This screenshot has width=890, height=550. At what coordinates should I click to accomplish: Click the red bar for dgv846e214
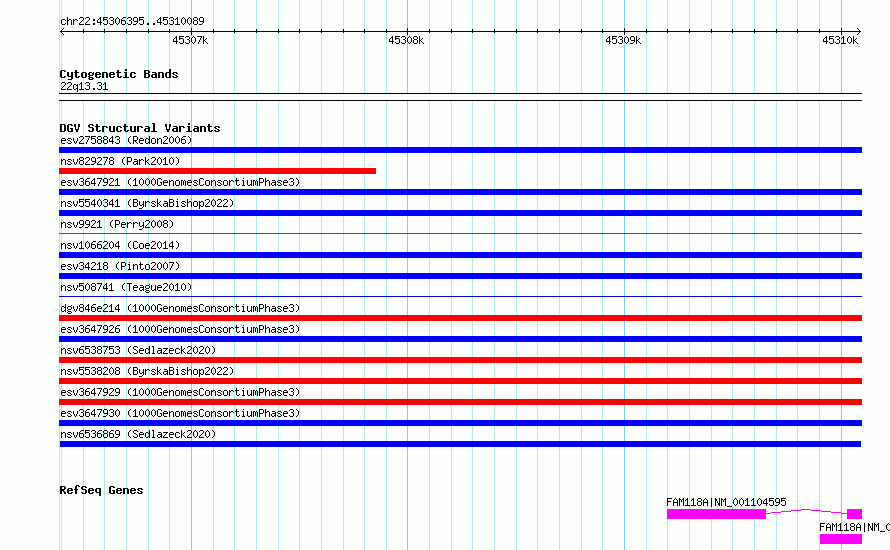tap(460, 318)
